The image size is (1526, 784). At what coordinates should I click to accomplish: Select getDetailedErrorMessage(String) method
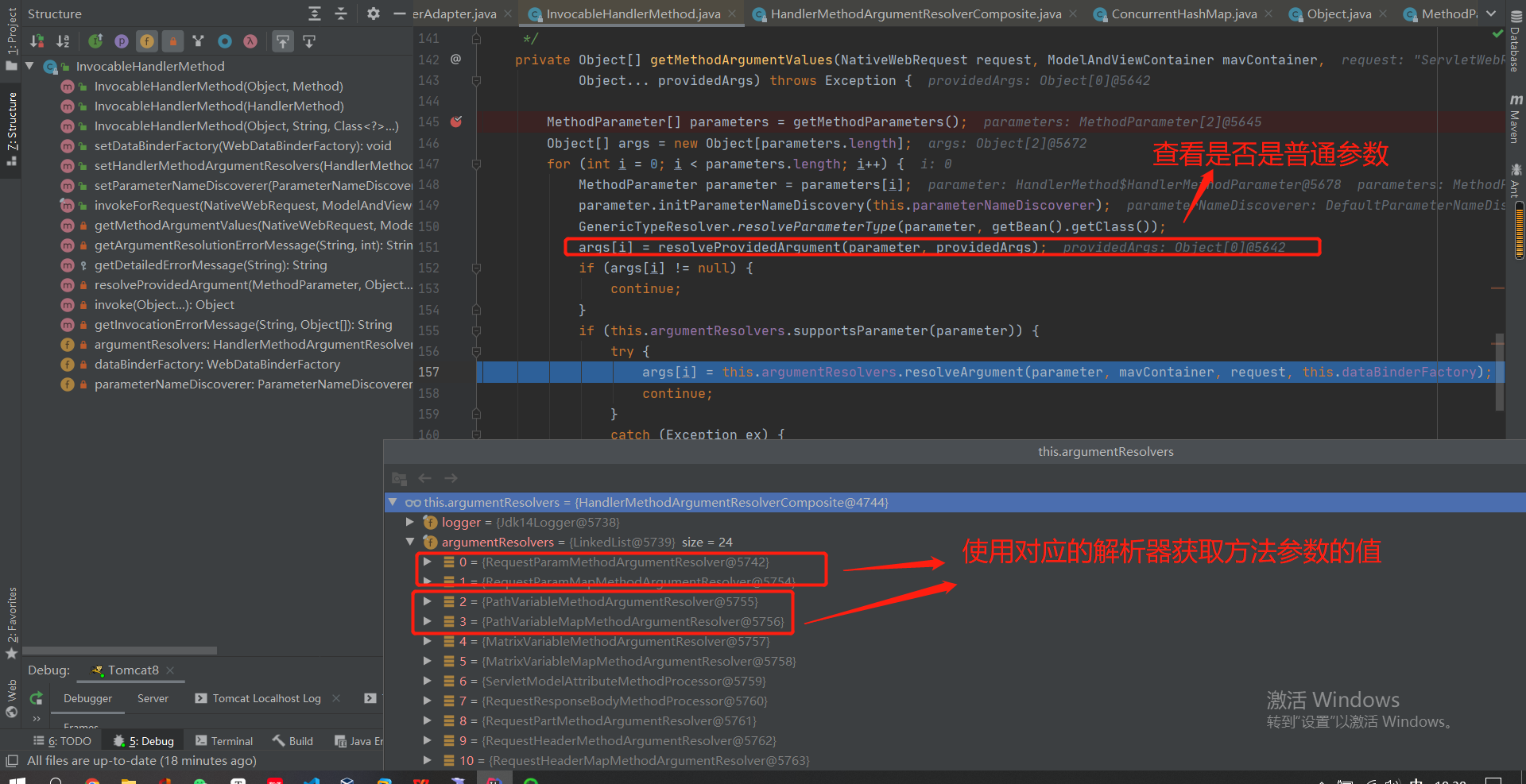[x=211, y=265]
